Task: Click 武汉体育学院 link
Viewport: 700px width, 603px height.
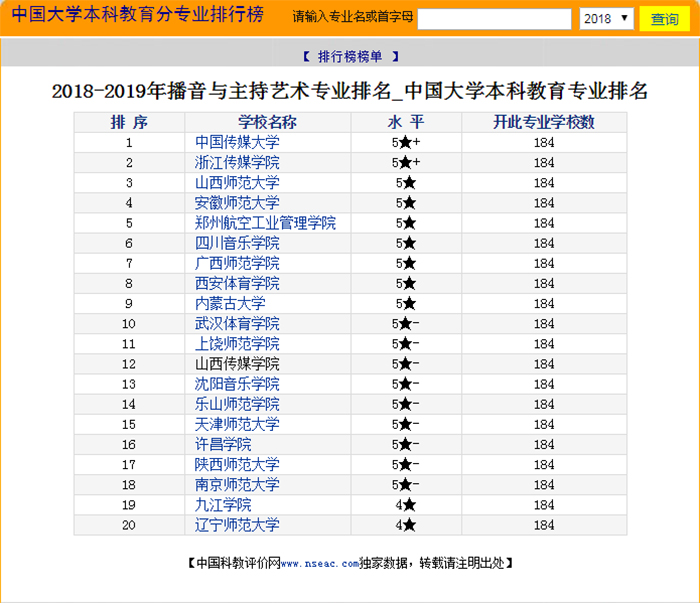Action: click(x=237, y=324)
